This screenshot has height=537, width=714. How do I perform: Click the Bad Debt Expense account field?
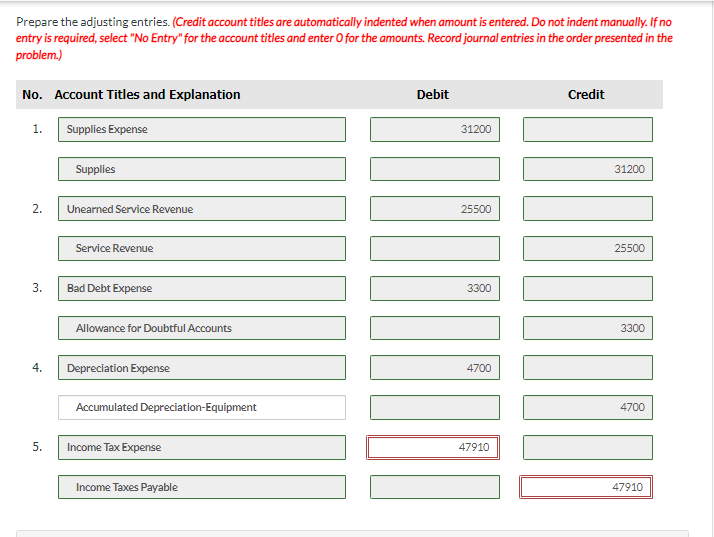202,288
